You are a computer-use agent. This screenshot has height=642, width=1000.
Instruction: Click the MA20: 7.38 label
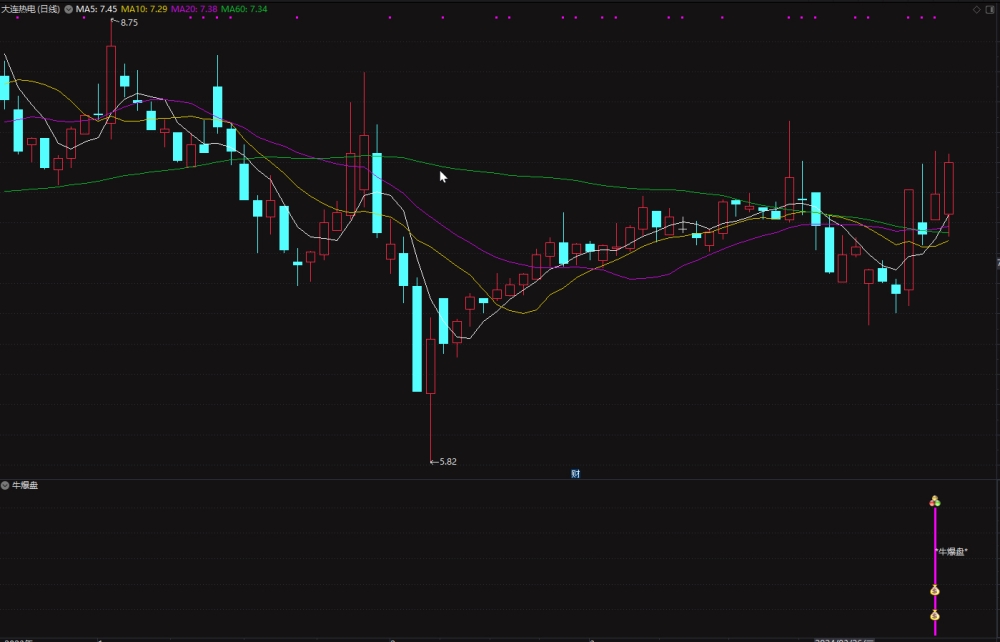tap(195, 9)
